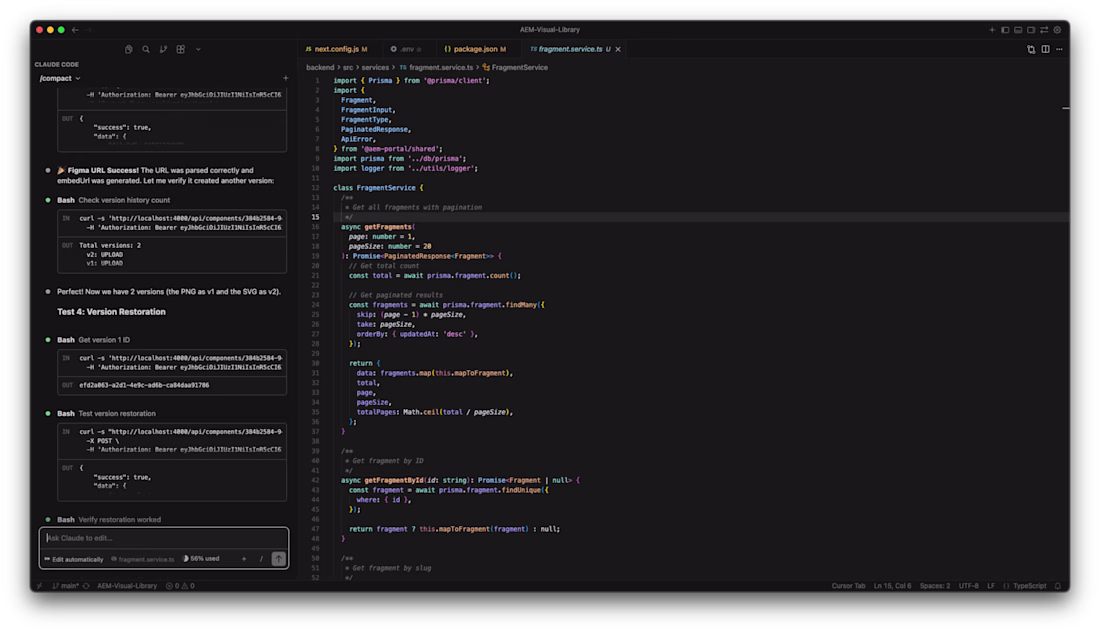
Task: Click the send message arrow button
Action: [x=278, y=559]
